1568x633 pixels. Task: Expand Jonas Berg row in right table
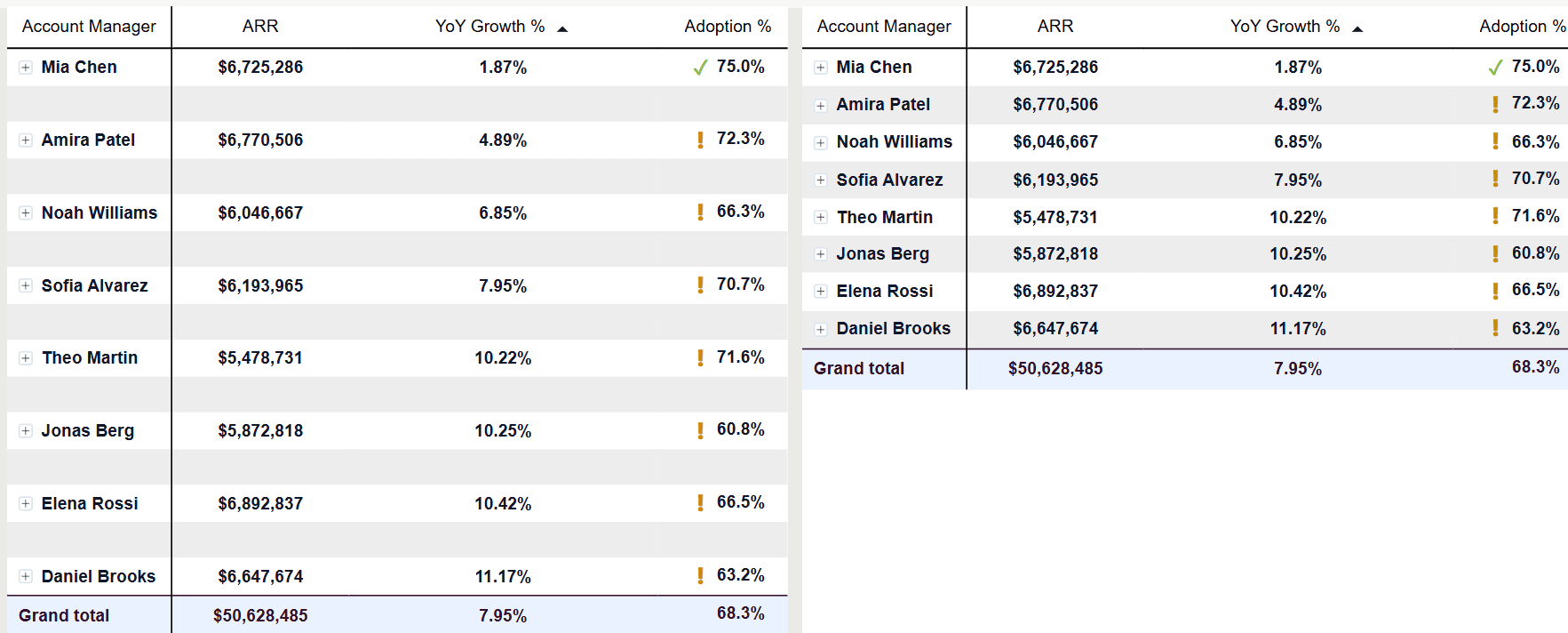click(x=821, y=254)
